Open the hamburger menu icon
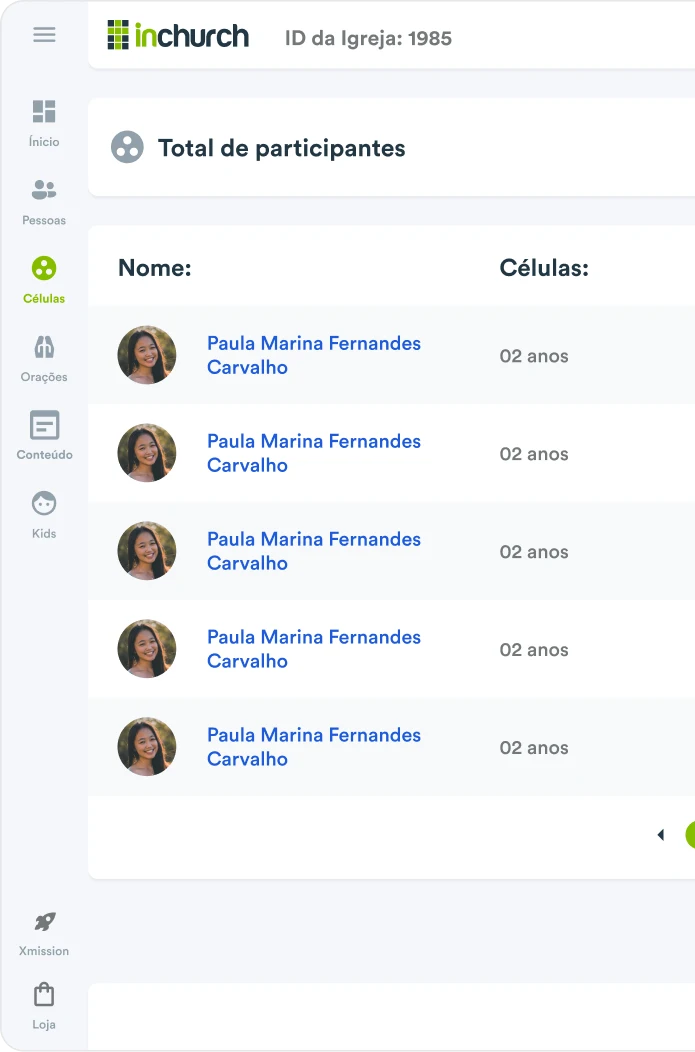Viewport: 695px width, 1052px height. [x=44, y=34]
